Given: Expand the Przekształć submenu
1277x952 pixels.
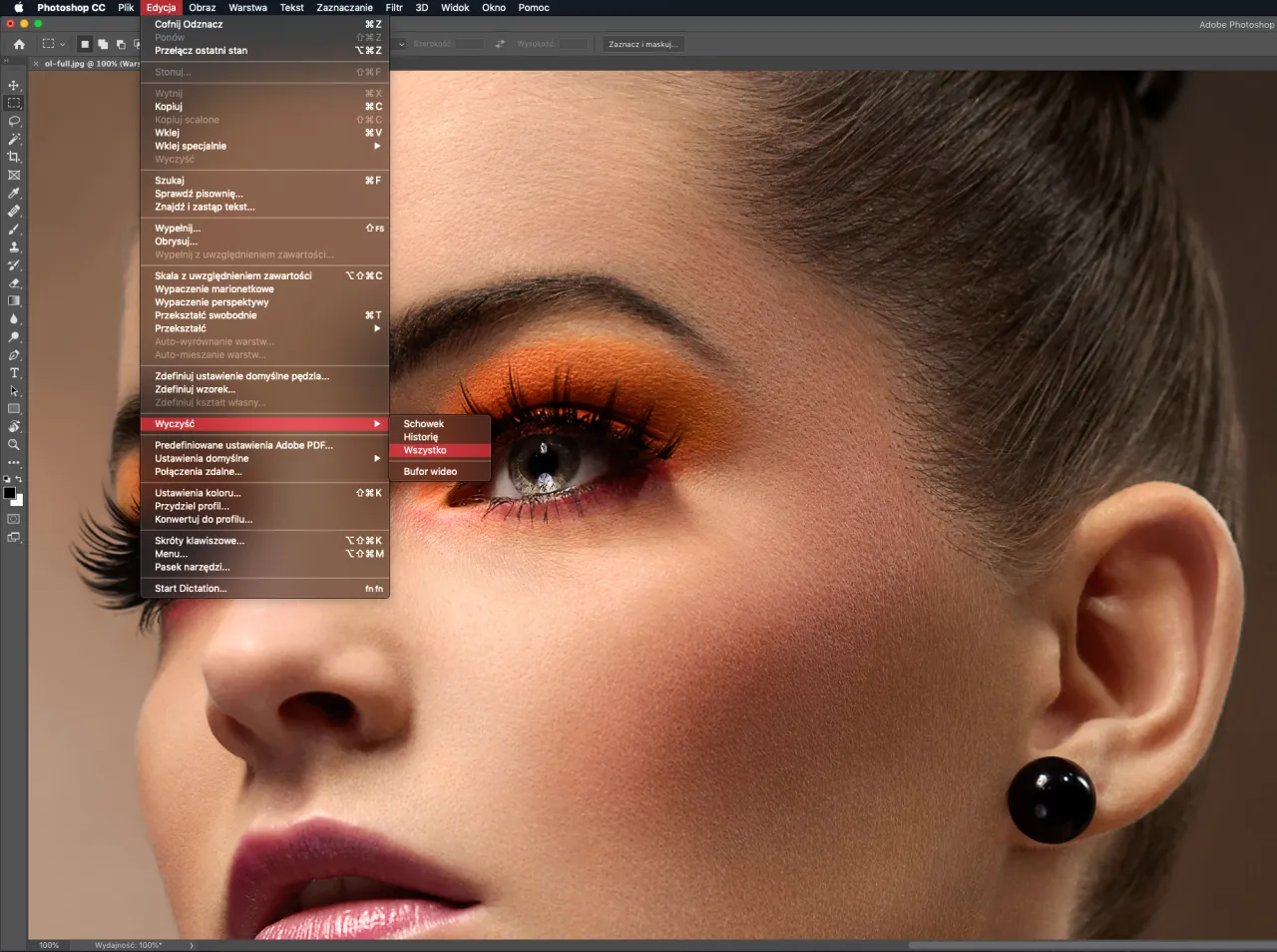Looking at the screenshot, I should pos(249,328).
